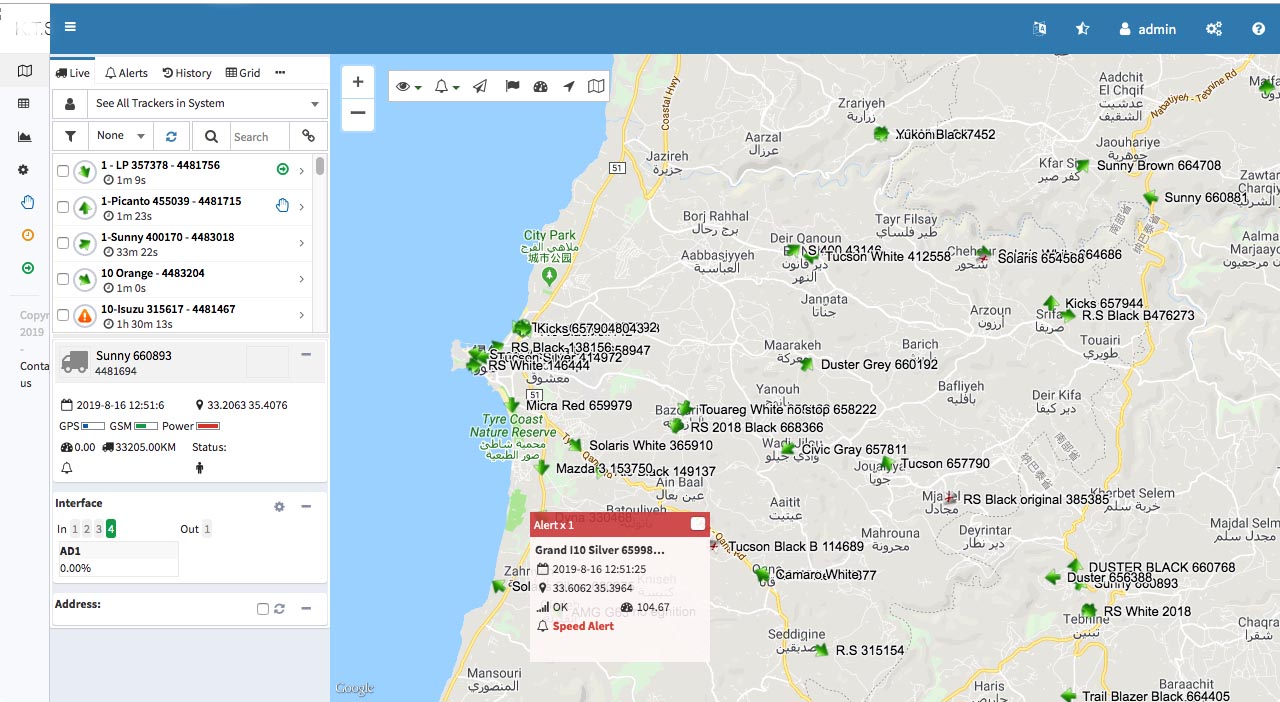The width and height of the screenshot is (1280, 702).
Task: Click the green arrow circle in sidebar
Action: [28, 268]
